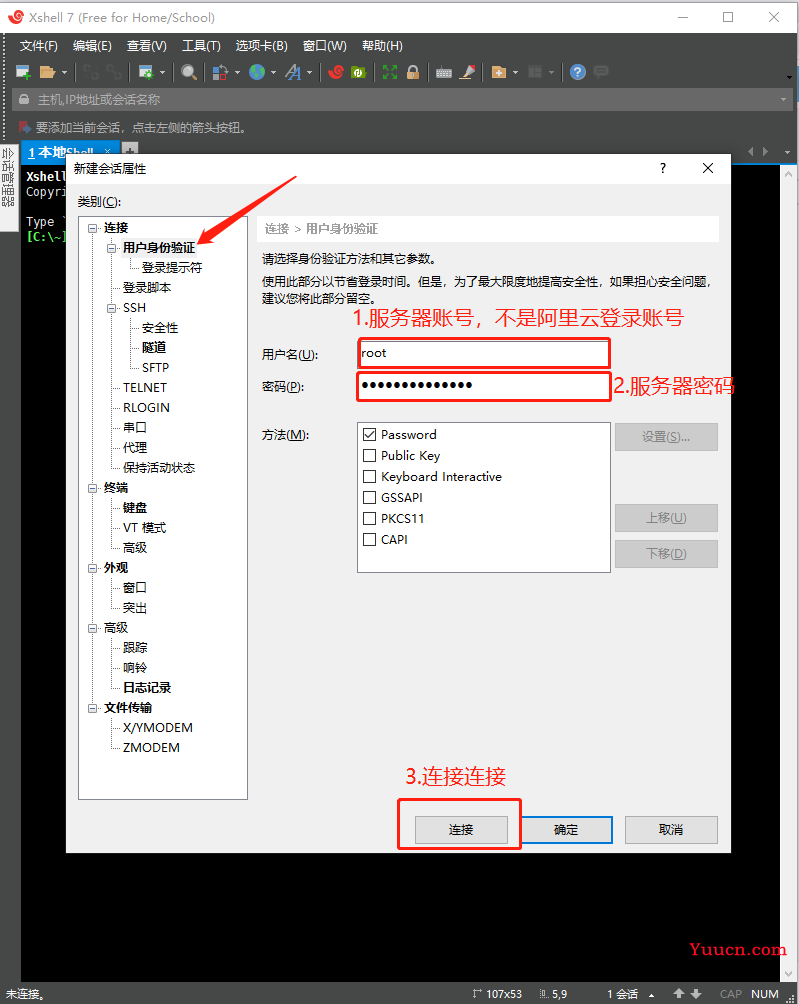Open the 查看(V) menu
Viewport: 799px width, 1004px height.
(147, 46)
